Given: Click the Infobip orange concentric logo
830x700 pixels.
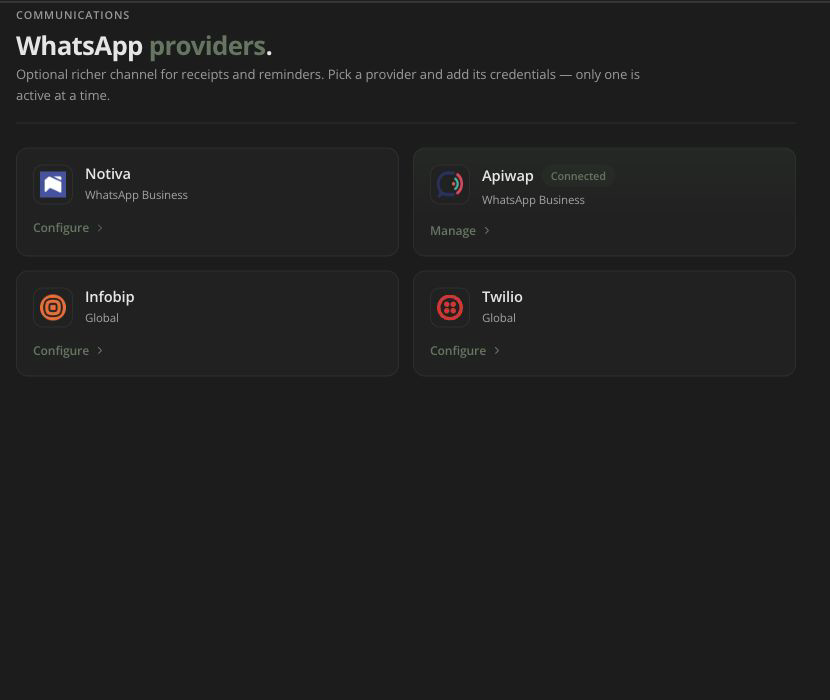Looking at the screenshot, I should (x=53, y=307).
